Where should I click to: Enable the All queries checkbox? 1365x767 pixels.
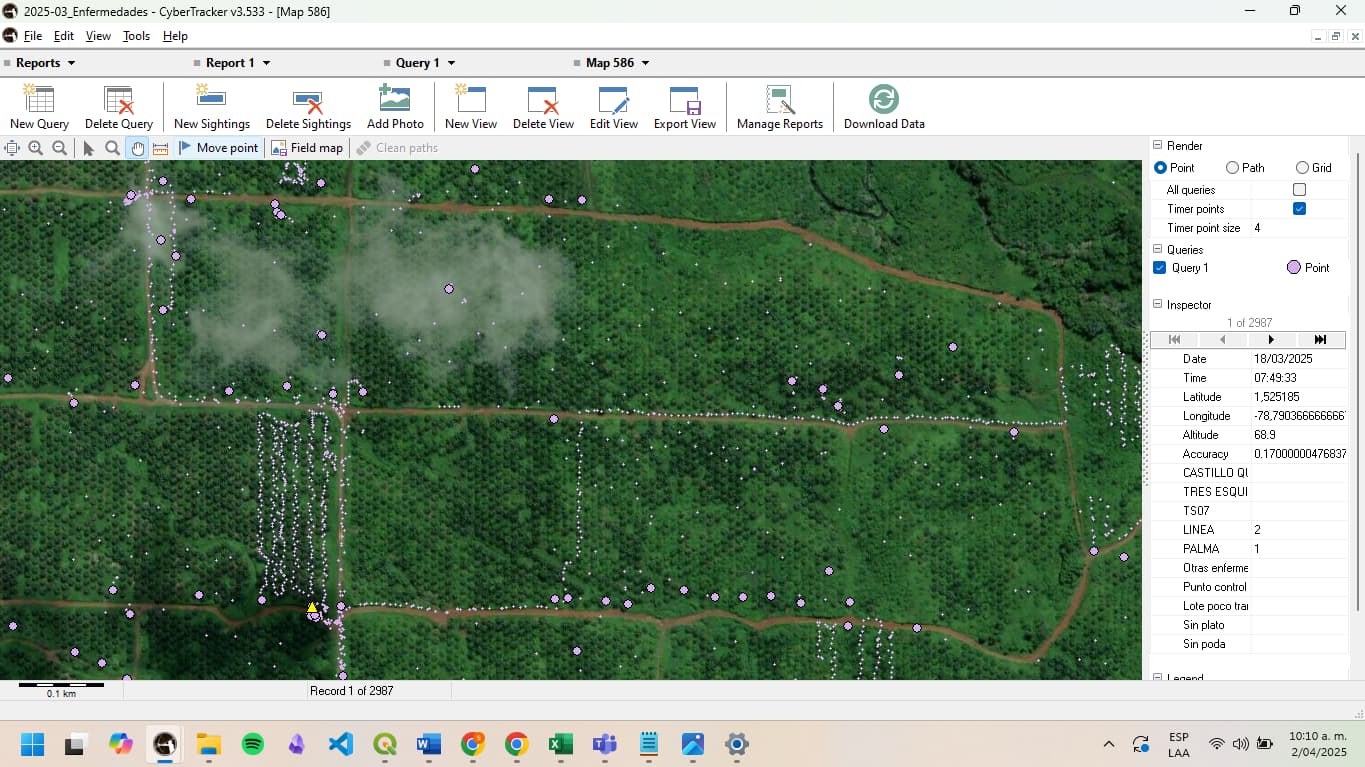coord(1299,190)
